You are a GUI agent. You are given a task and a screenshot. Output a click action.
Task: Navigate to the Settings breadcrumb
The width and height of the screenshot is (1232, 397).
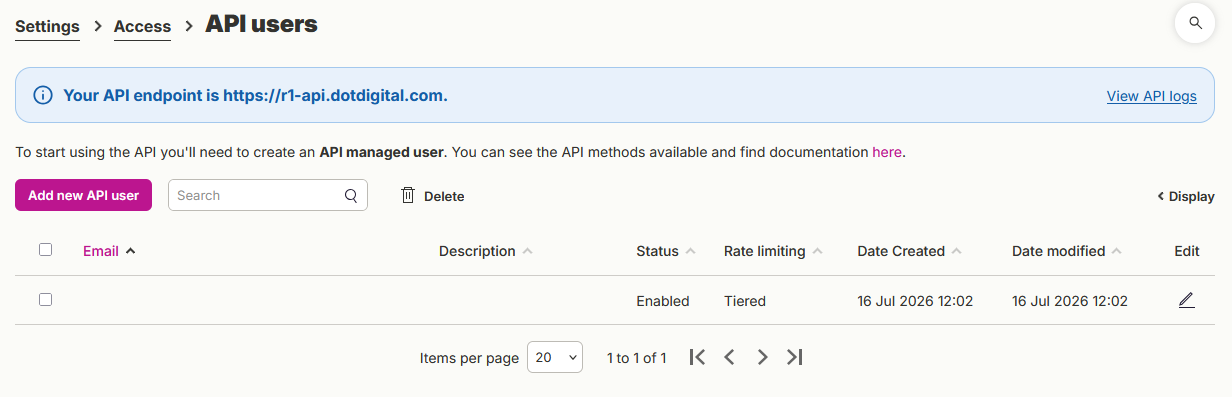pos(47,26)
